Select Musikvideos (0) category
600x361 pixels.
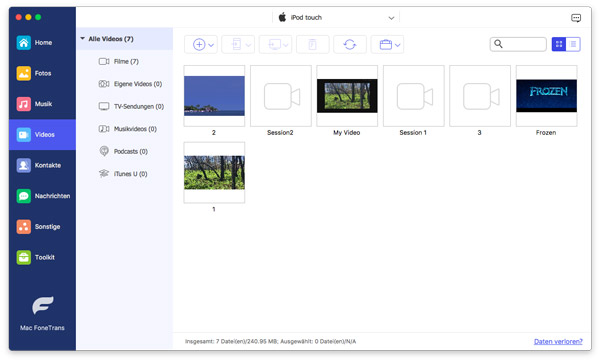pyautogui.click(x=125, y=129)
